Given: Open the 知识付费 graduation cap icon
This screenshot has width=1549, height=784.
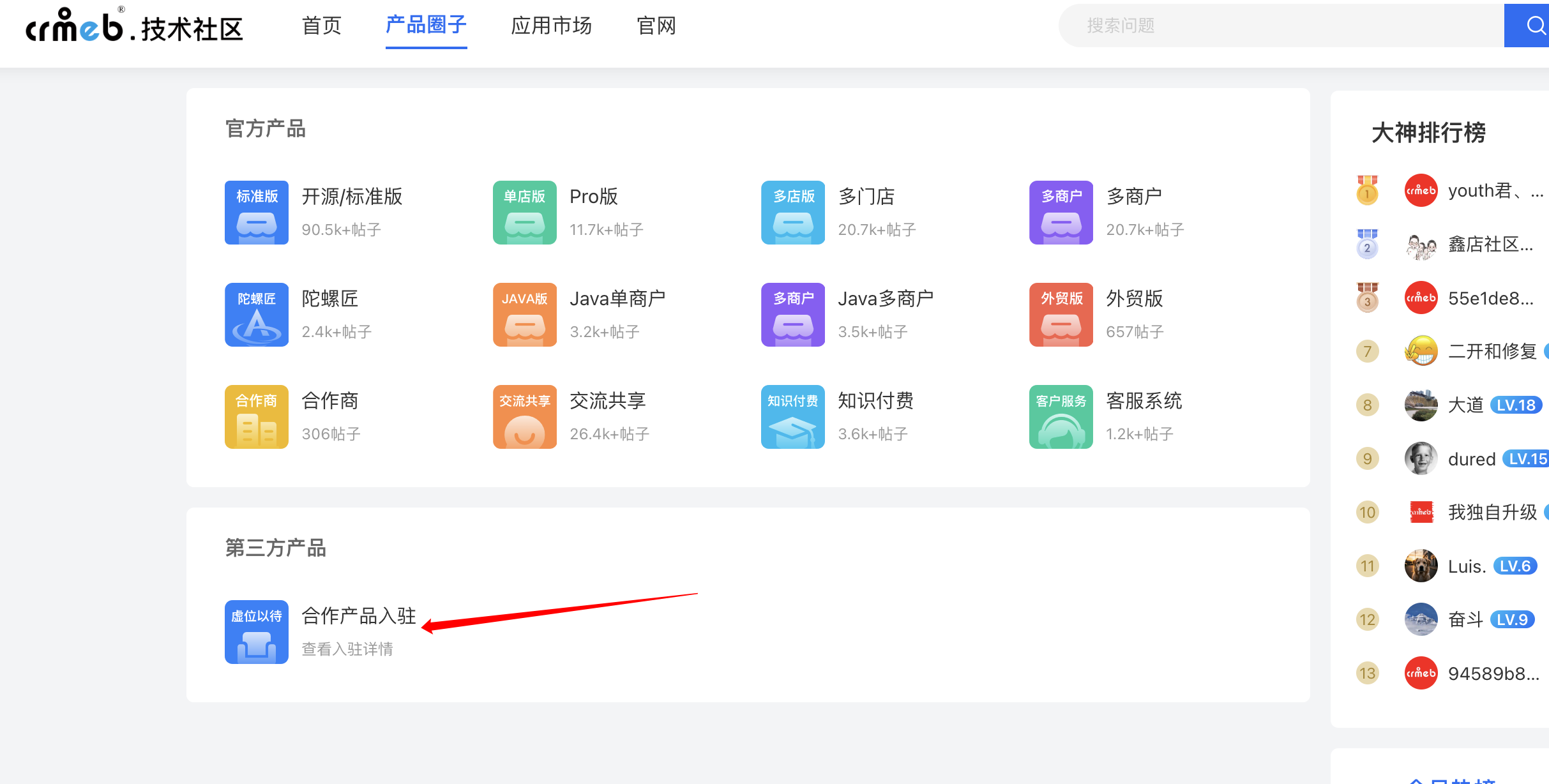Looking at the screenshot, I should pyautogui.click(x=793, y=417).
